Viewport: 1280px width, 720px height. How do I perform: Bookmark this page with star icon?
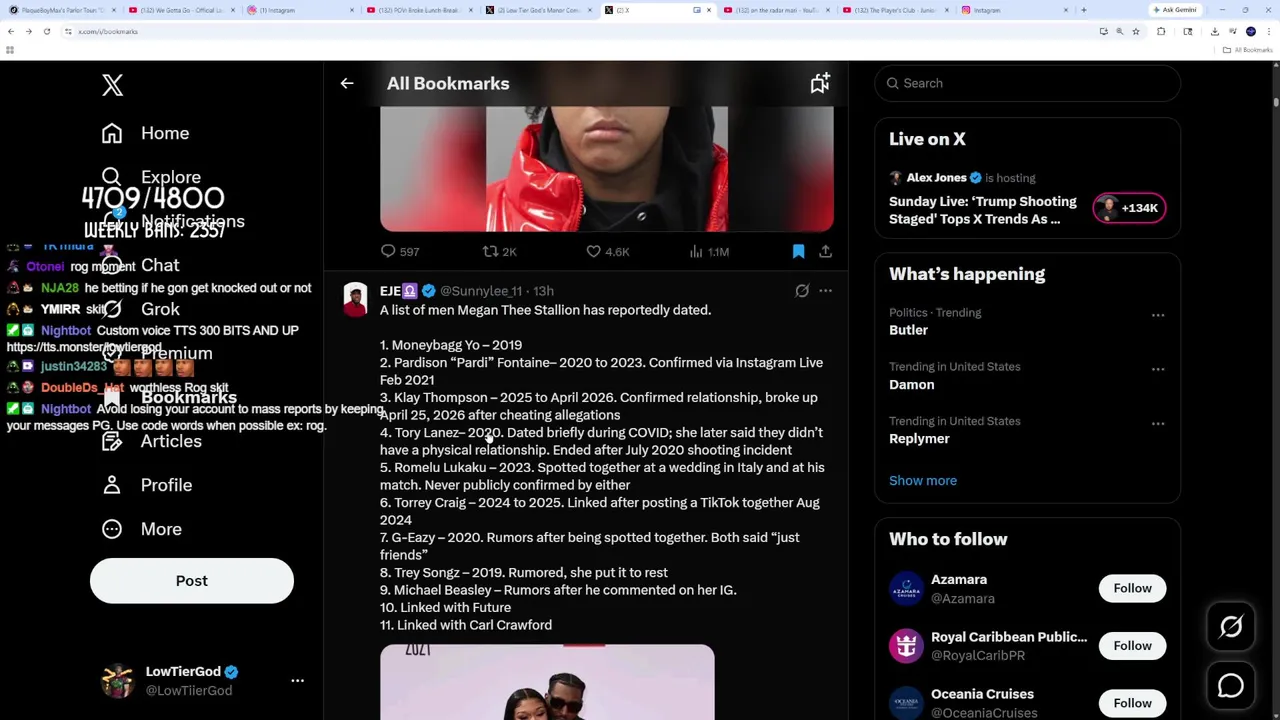point(1135,31)
